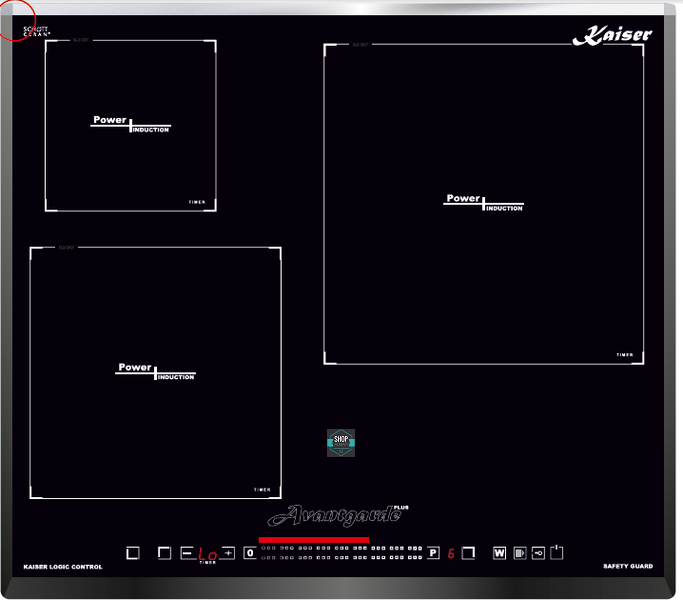This screenshot has width=683, height=600.
Task: Click TIMER label in bottom-left zone
Action: 262,490
